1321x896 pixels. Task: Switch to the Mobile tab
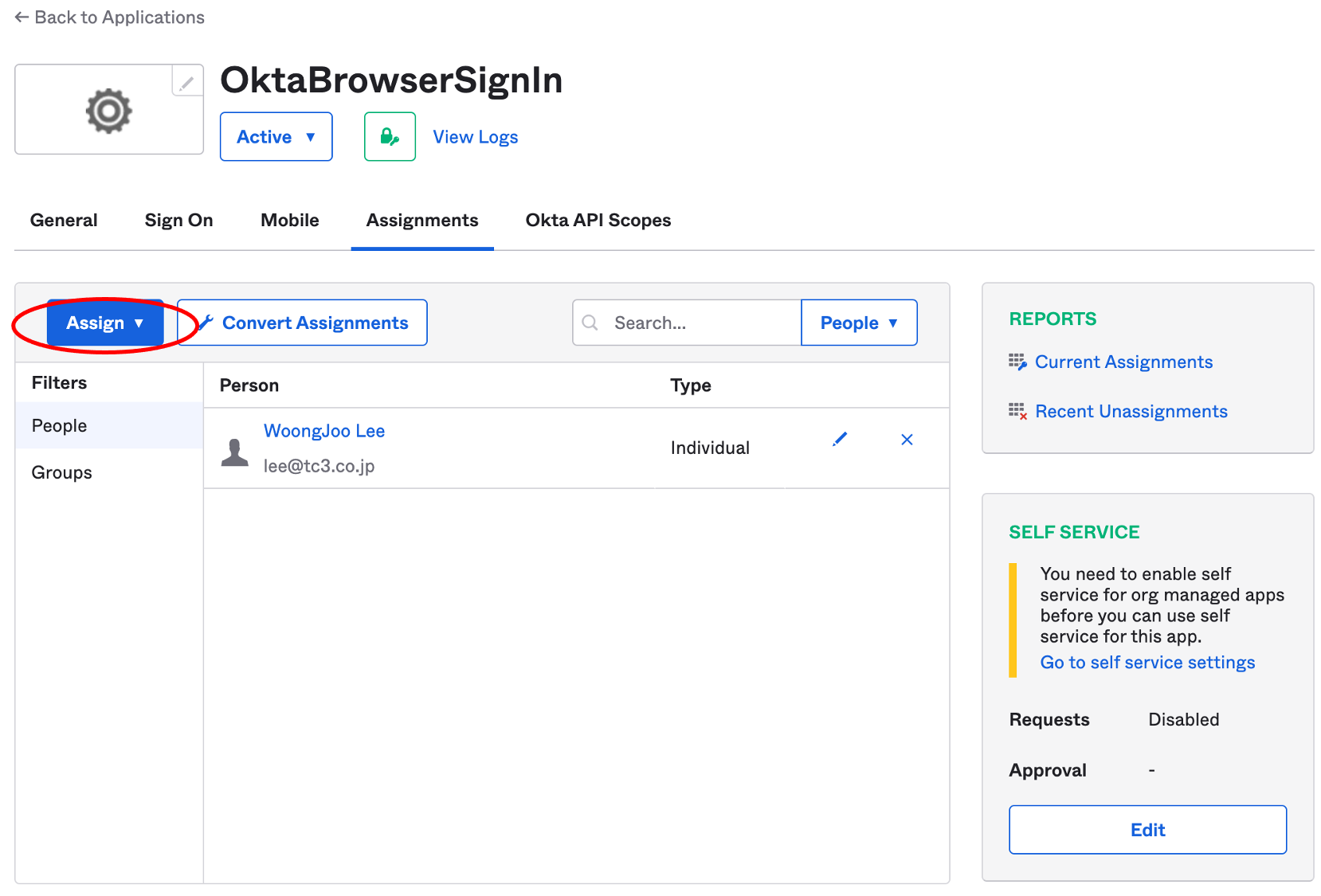point(289,221)
